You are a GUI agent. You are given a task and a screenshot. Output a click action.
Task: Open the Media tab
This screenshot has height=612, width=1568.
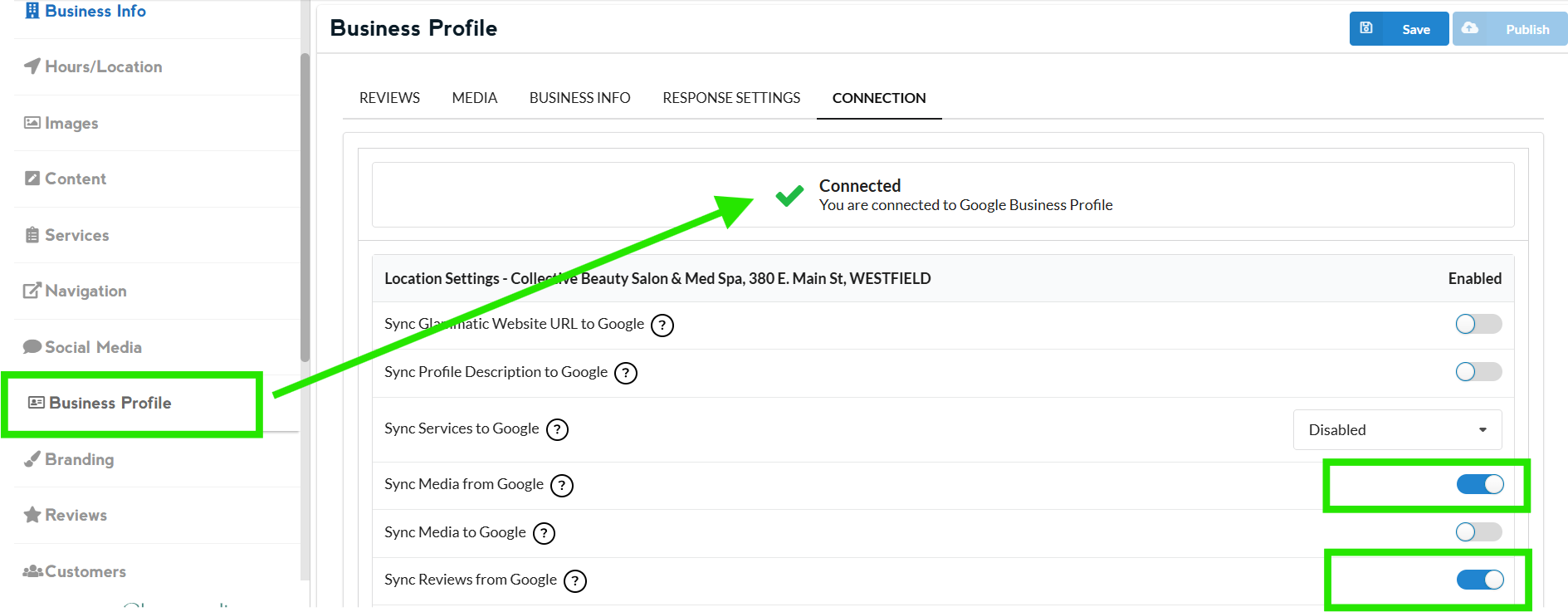pos(474,98)
